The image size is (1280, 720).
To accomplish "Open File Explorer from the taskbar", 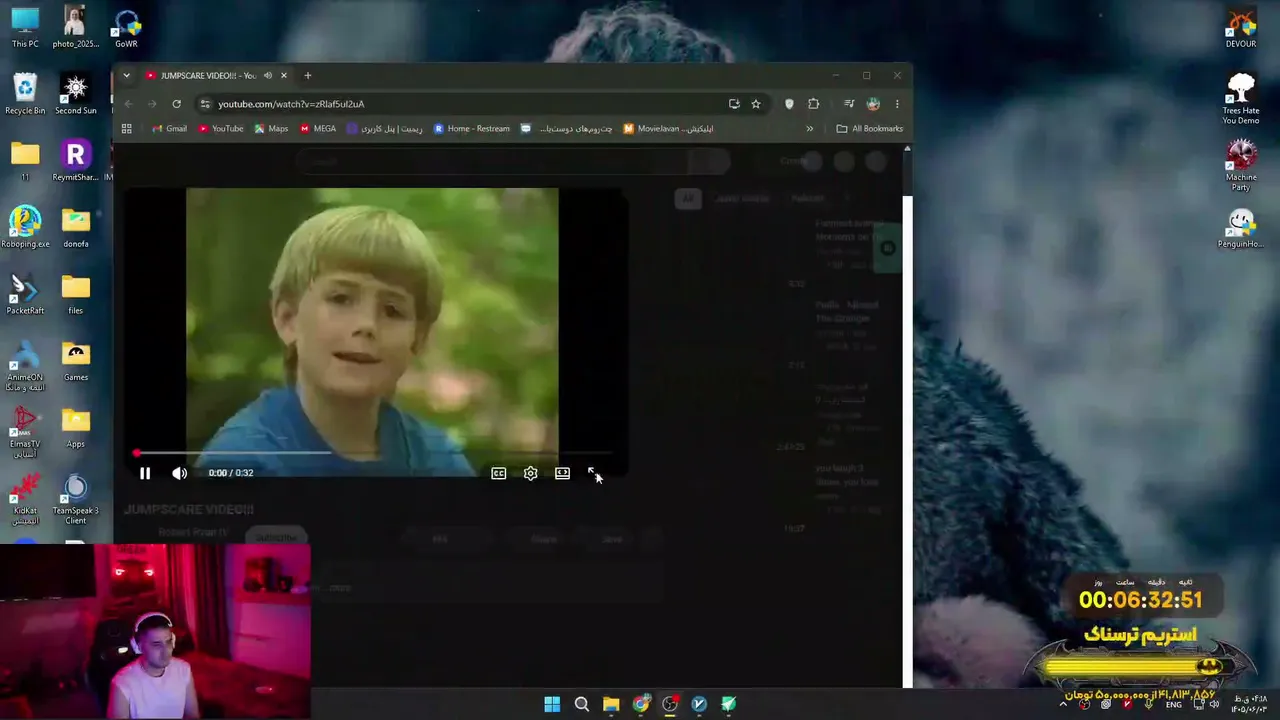I will 611,704.
